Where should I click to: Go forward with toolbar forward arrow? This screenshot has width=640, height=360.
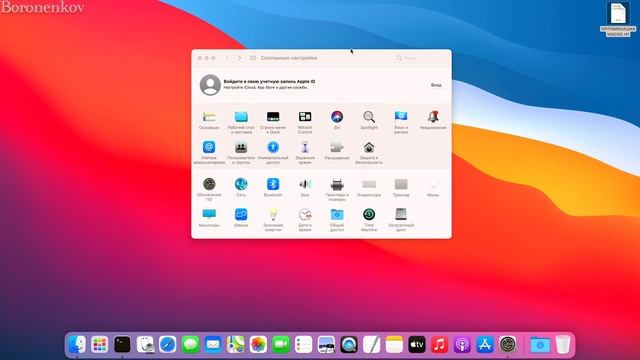click(240, 58)
